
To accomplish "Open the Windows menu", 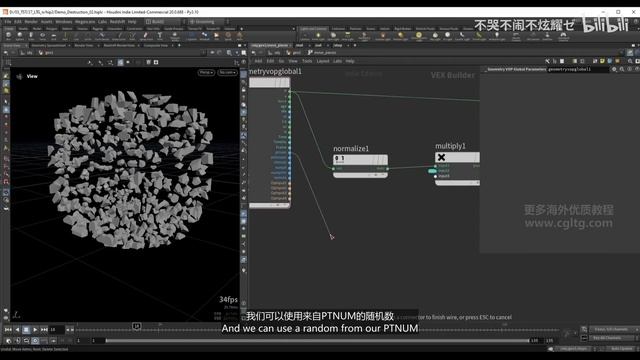I will point(63,22).
